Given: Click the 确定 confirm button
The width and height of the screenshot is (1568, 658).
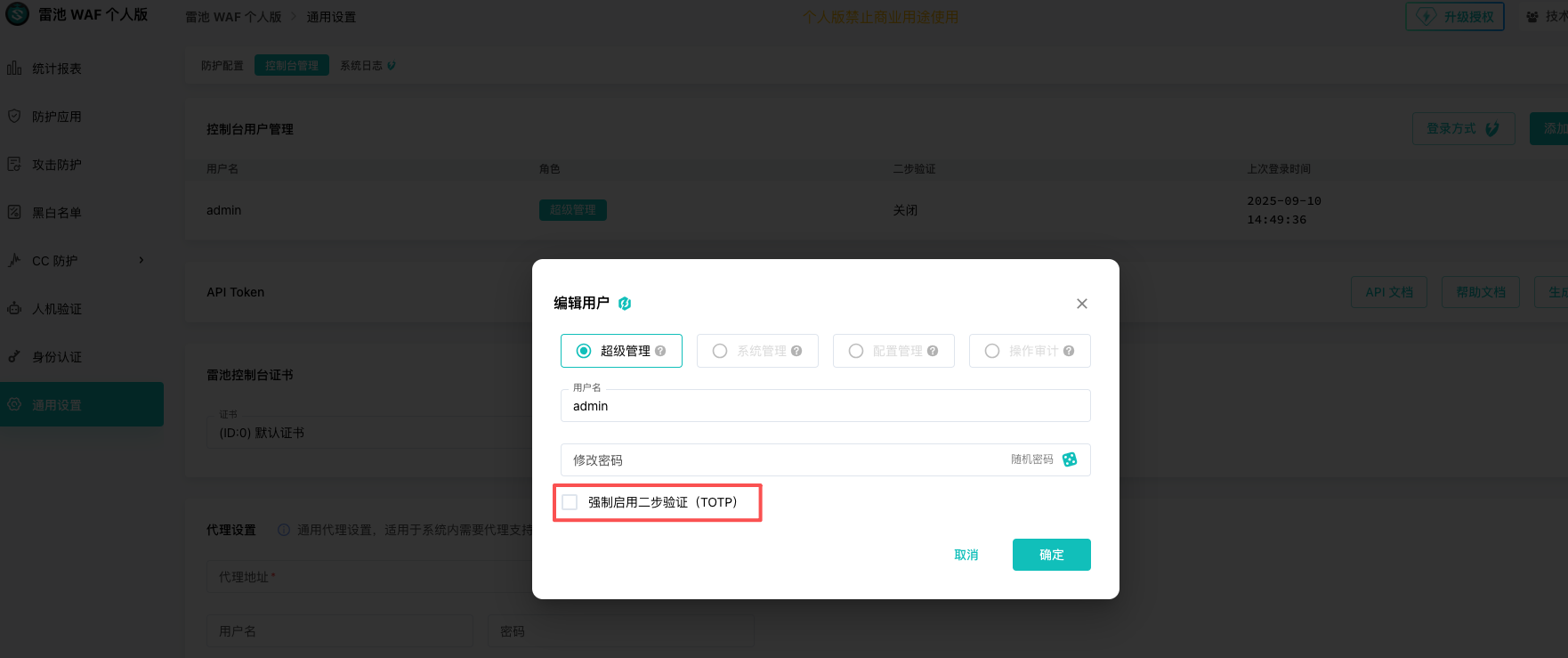Looking at the screenshot, I should 1051,555.
